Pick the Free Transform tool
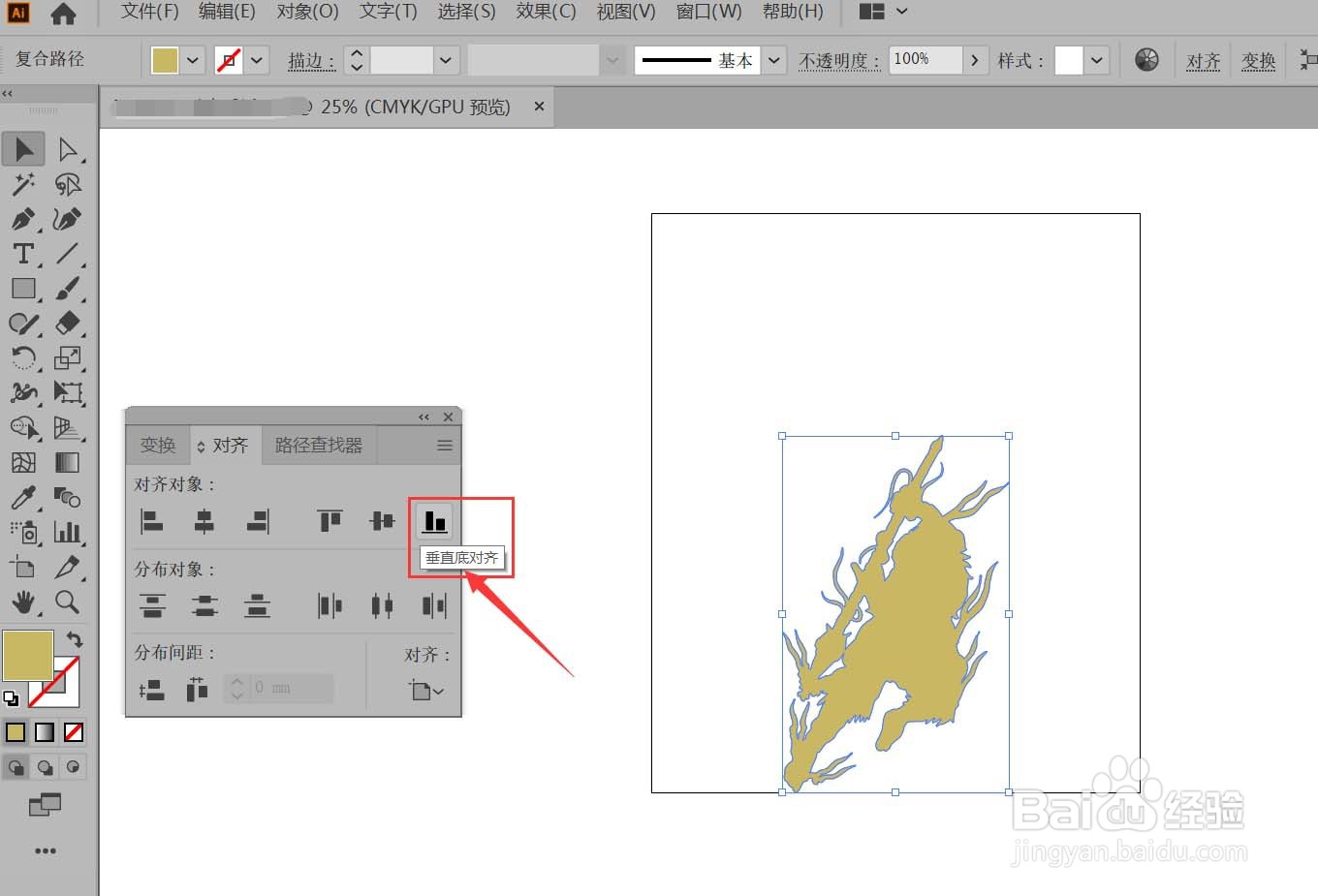This screenshot has width=1318, height=896. (68, 393)
